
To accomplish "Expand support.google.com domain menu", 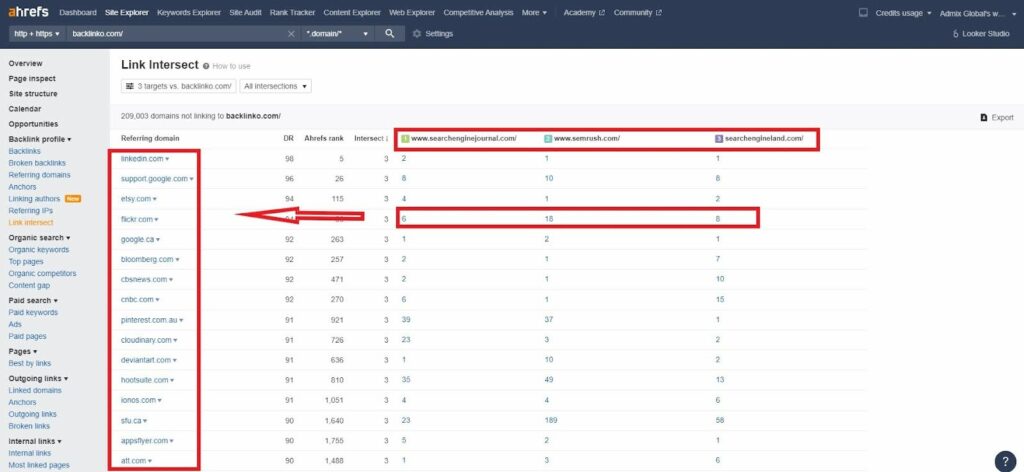I will pyautogui.click(x=191, y=179).
